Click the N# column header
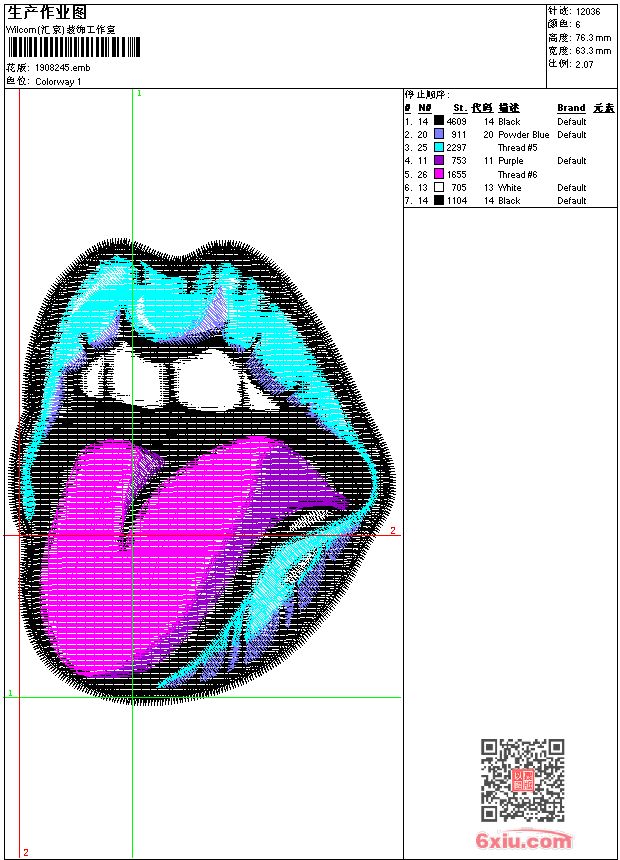620x860 pixels. click(425, 108)
